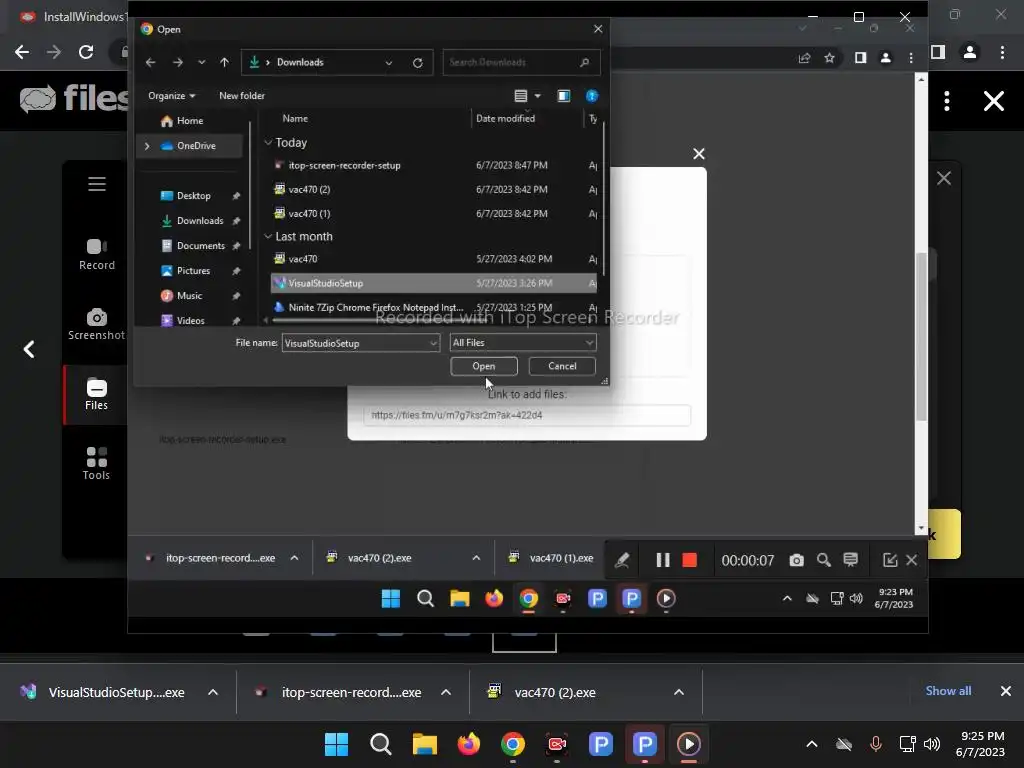Click dialog back arrow
This screenshot has width=1024, height=768.
[151, 62]
